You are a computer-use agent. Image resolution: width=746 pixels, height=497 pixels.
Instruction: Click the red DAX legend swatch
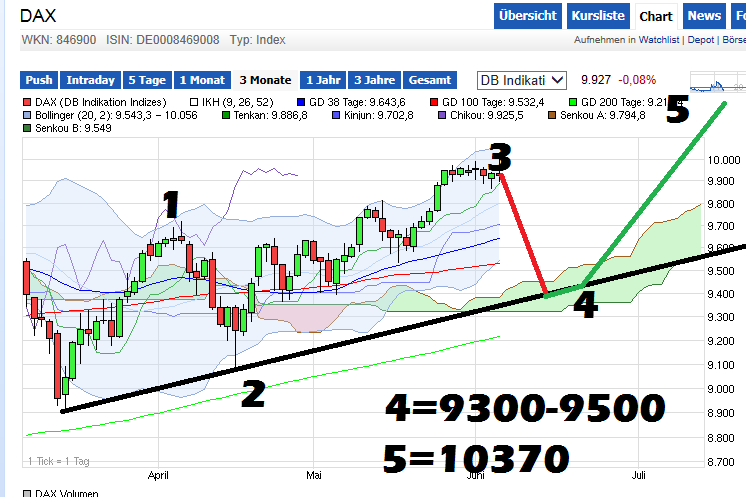coord(27,102)
